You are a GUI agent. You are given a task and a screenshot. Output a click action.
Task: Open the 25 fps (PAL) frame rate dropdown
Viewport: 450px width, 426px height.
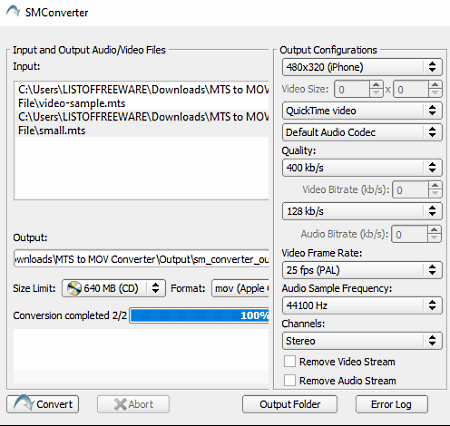pyautogui.click(x=362, y=270)
